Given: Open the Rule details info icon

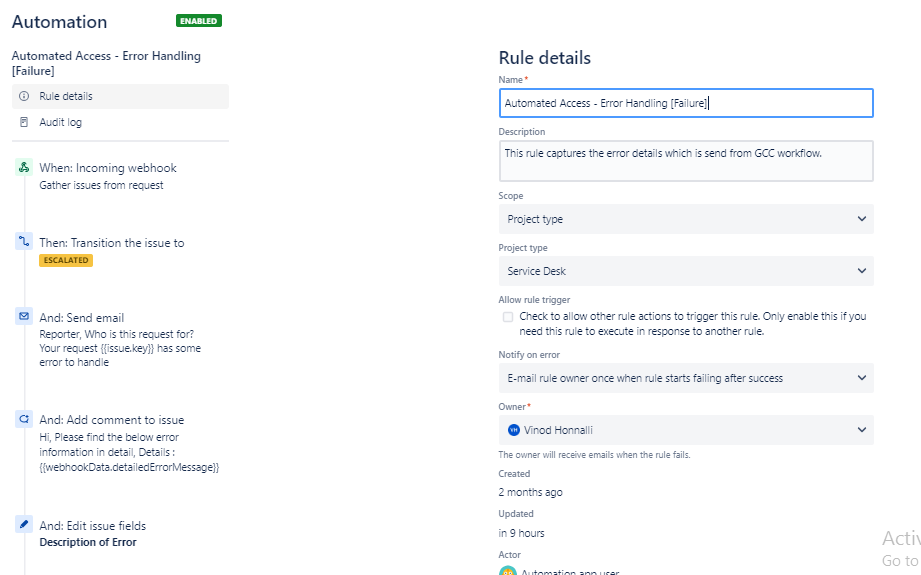Looking at the screenshot, I should tap(24, 96).
